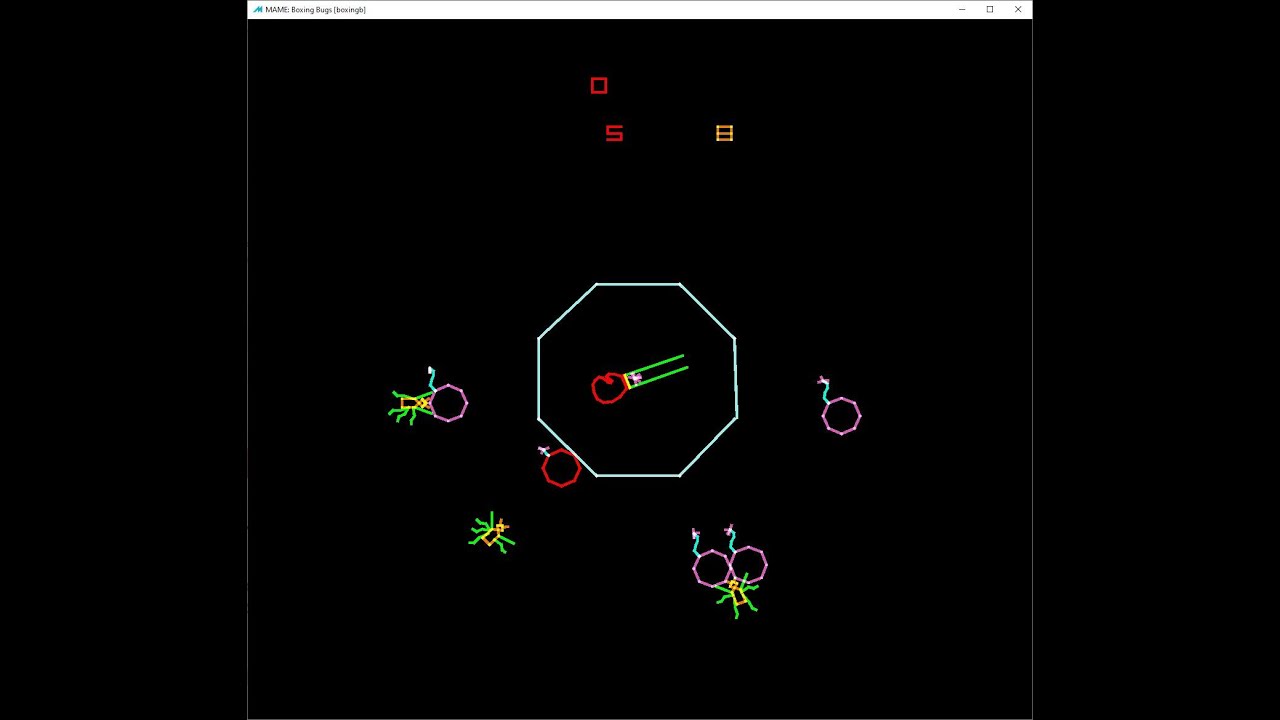Click the red boxing glove inside the octagon
The height and width of the screenshot is (720, 1280).
608,387
